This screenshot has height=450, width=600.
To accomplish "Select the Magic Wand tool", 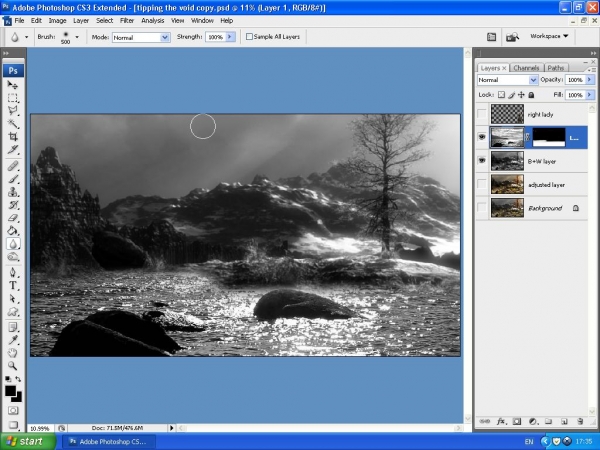I will [13, 124].
